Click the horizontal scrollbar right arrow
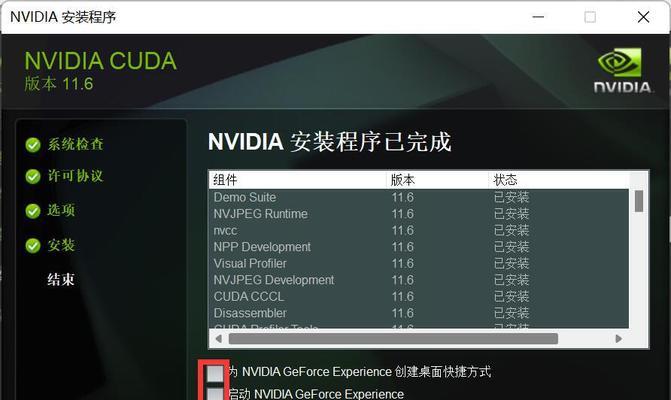Screen dimensions: 671x400 click(618, 339)
